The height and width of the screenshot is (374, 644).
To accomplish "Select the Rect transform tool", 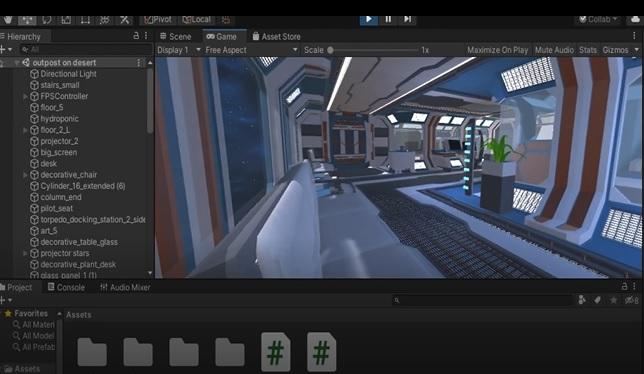I will (x=85, y=20).
